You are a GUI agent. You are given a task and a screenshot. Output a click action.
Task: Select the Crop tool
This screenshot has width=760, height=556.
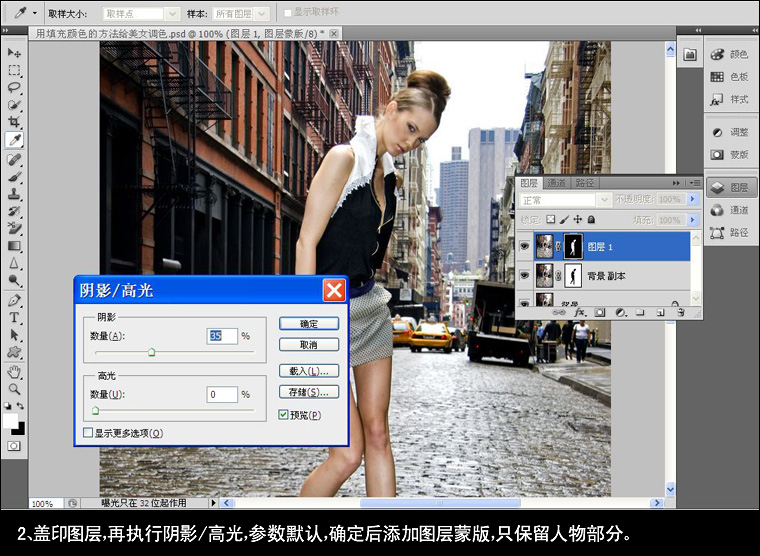coord(14,122)
